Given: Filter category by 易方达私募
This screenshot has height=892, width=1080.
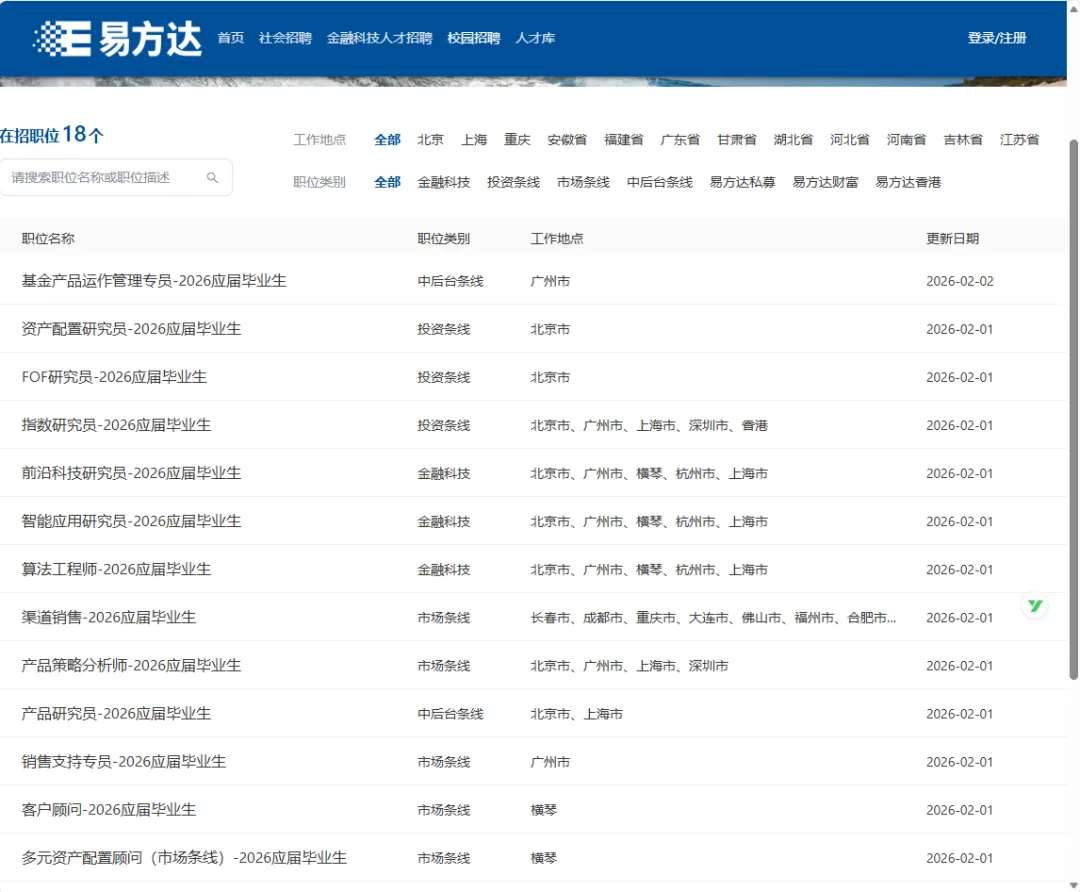Looking at the screenshot, I should coord(742,183).
